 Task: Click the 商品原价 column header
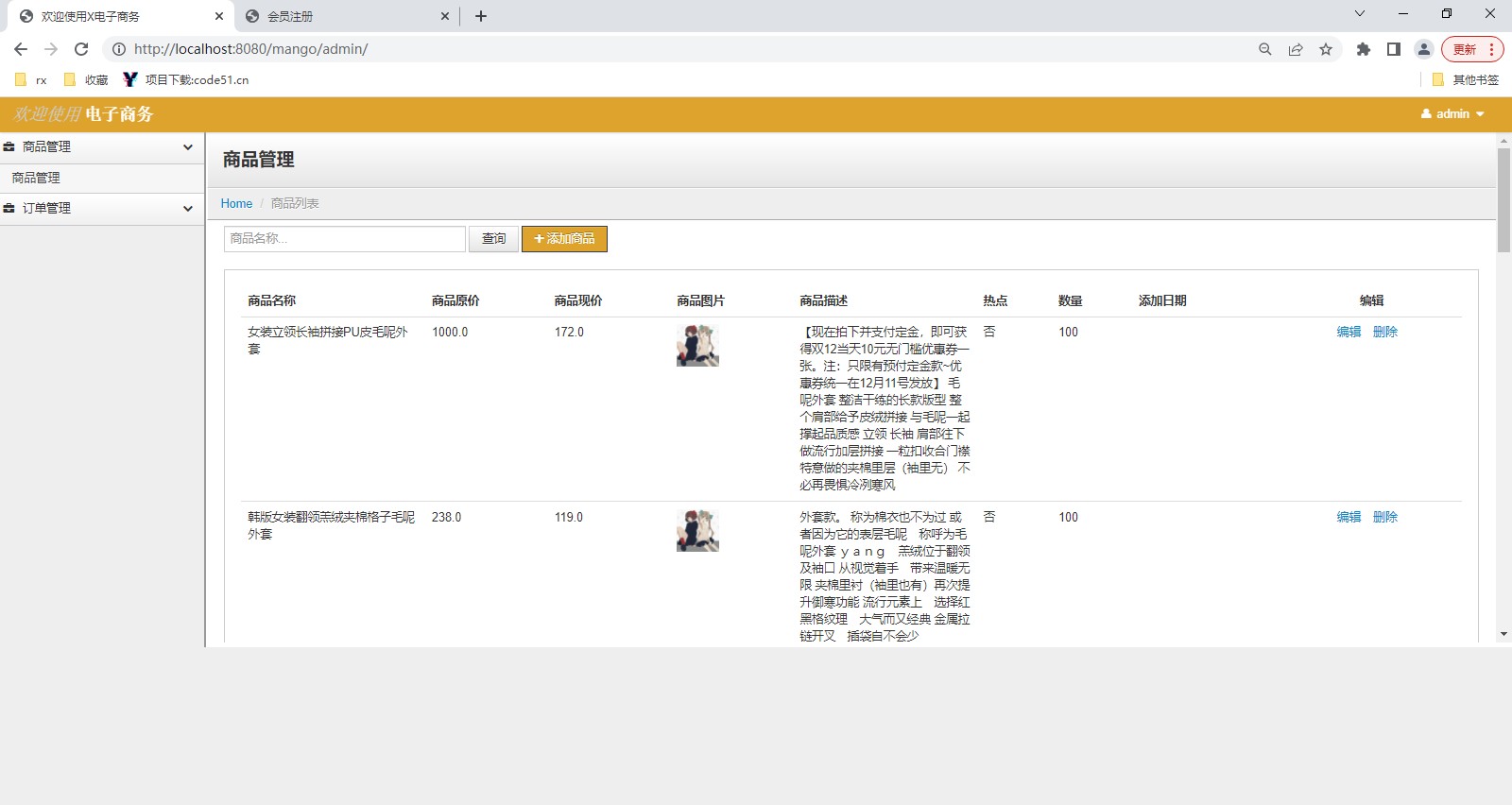(455, 301)
